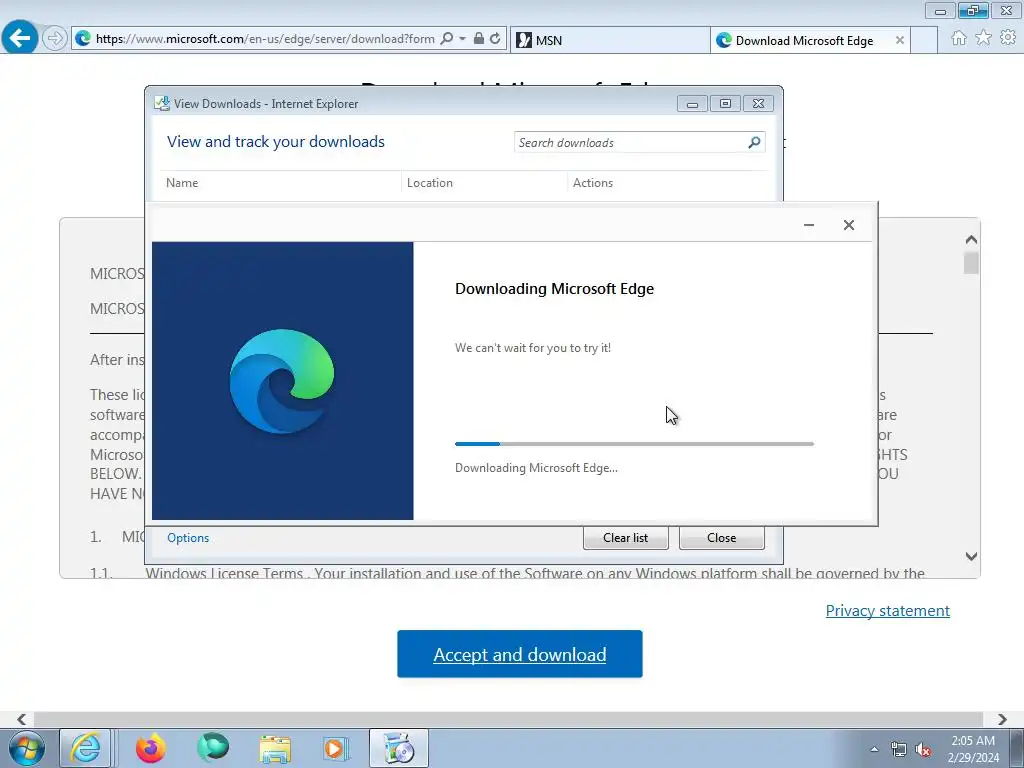Click Close button in View Downloads
This screenshot has width=1024, height=768.
click(x=722, y=537)
